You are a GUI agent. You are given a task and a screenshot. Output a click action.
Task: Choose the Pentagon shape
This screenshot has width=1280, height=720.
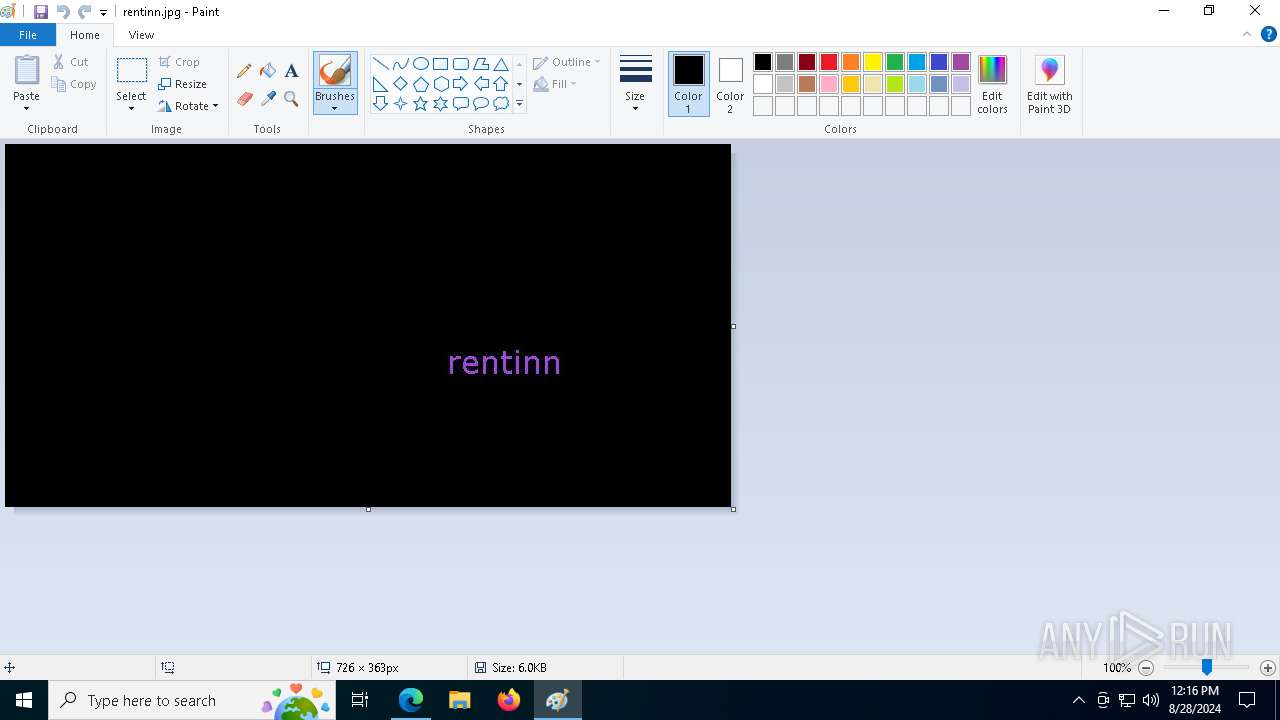tap(420, 84)
